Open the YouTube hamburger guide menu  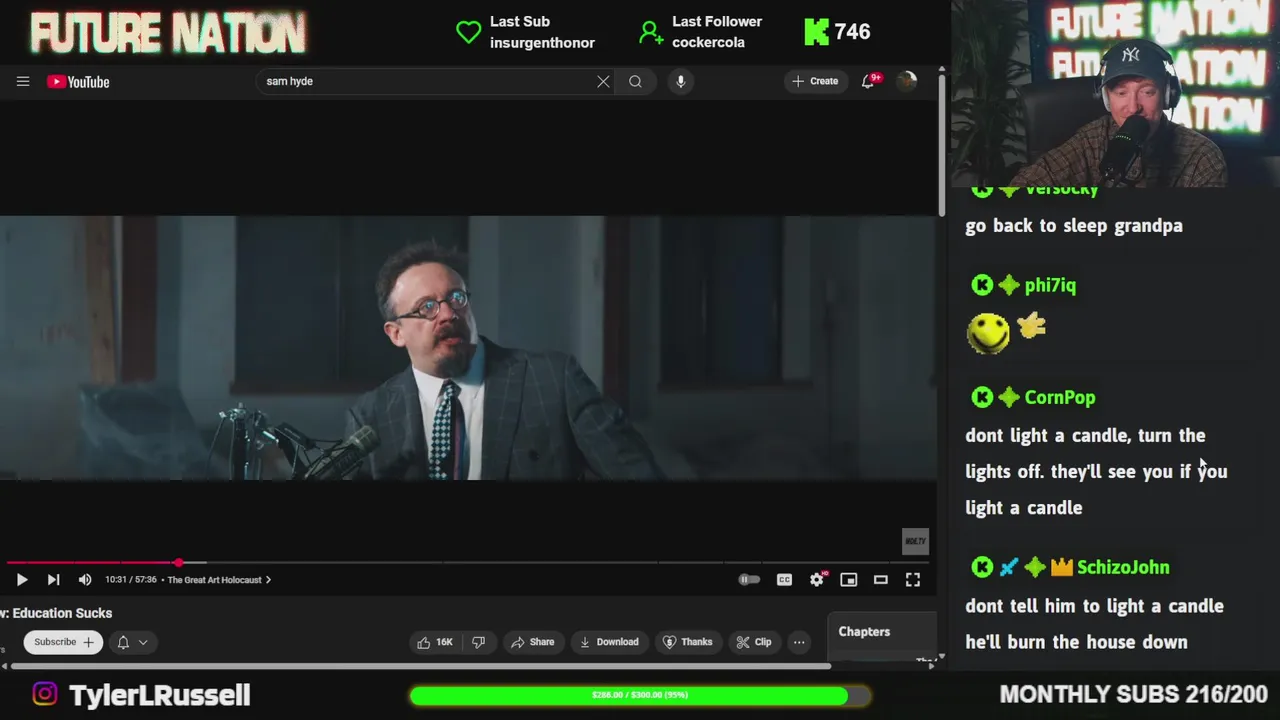(23, 82)
